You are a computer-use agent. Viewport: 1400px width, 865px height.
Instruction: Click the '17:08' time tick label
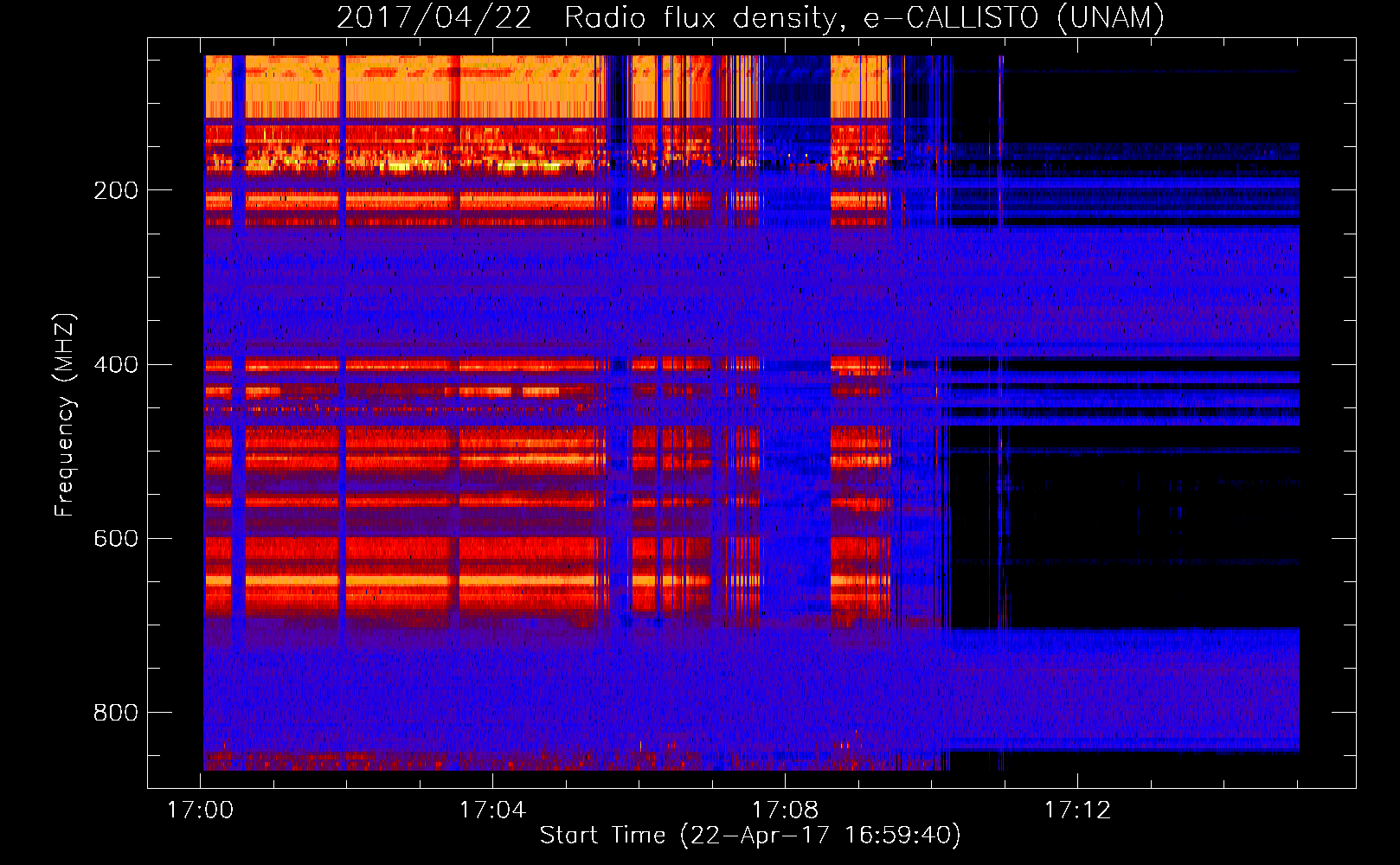tap(786, 810)
